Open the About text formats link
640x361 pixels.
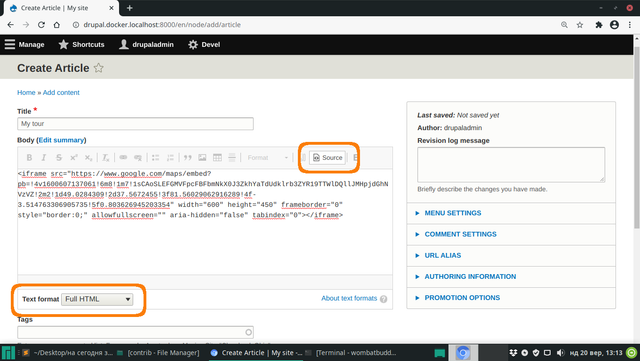point(349,299)
